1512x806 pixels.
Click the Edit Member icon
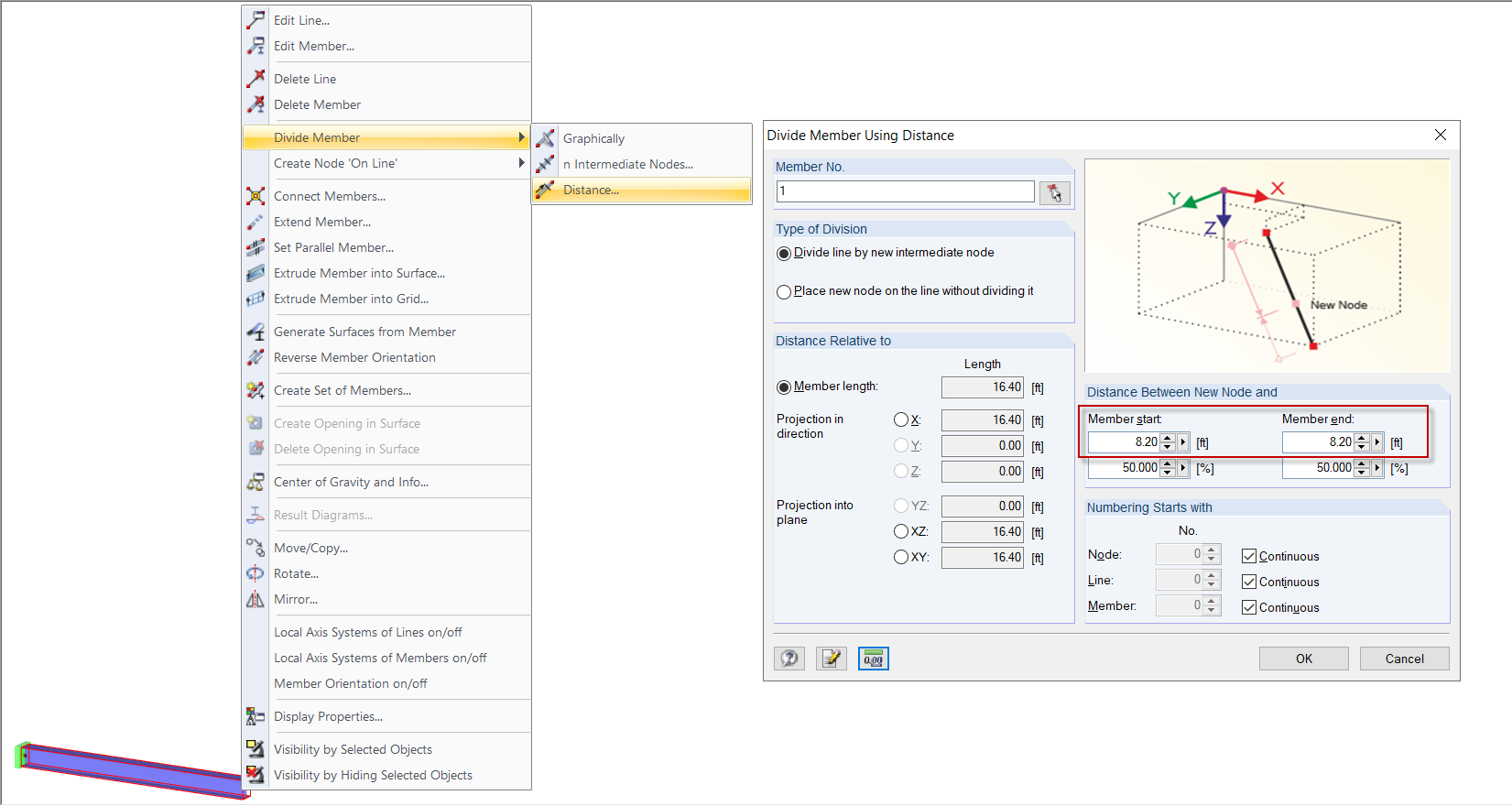[x=256, y=46]
